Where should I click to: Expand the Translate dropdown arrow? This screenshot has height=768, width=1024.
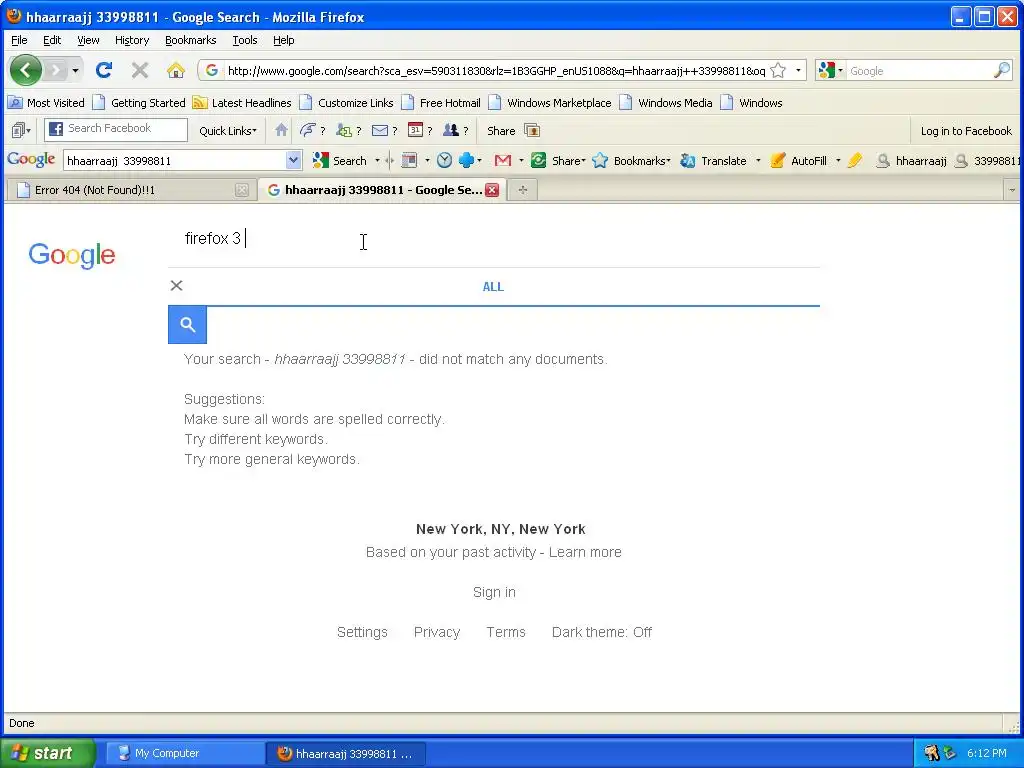[758, 161]
